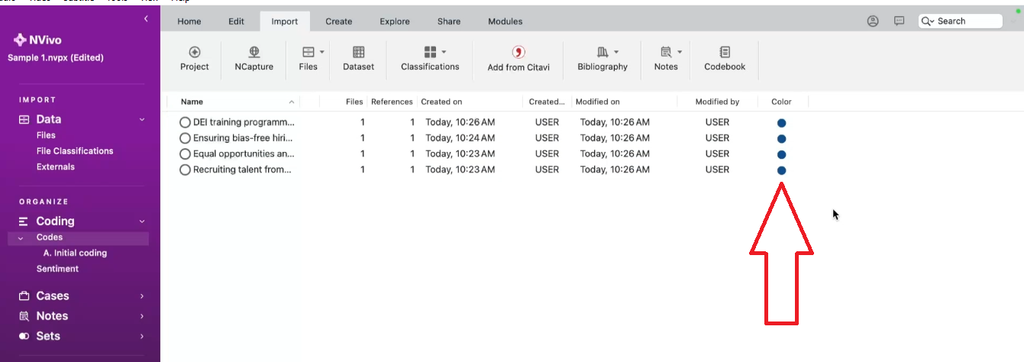Image resolution: width=1024 pixels, height=362 pixels.
Task: Import a Dataset via toolbar icon
Action: 359,52
